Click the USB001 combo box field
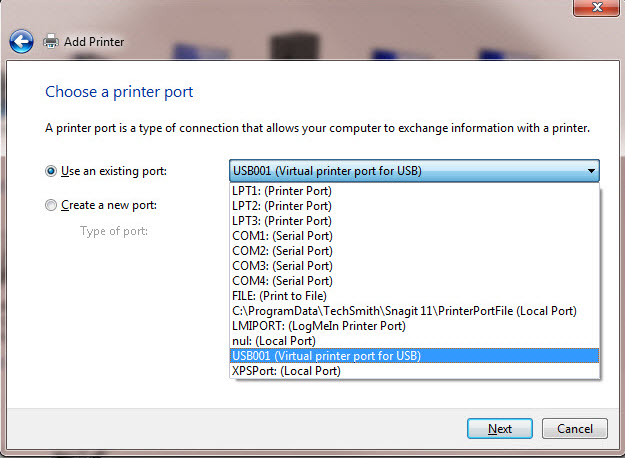The image size is (625, 458). (x=414, y=171)
